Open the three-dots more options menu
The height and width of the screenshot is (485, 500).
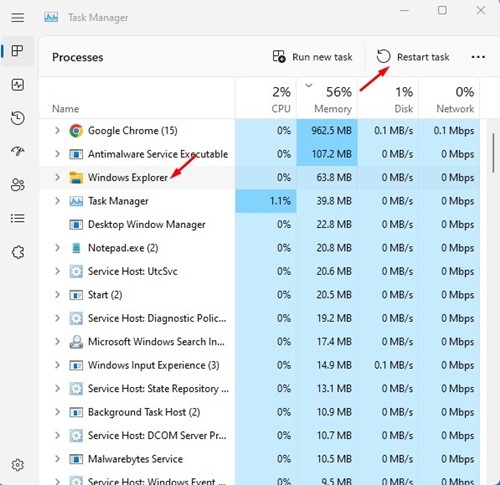click(x=478, y=57)
